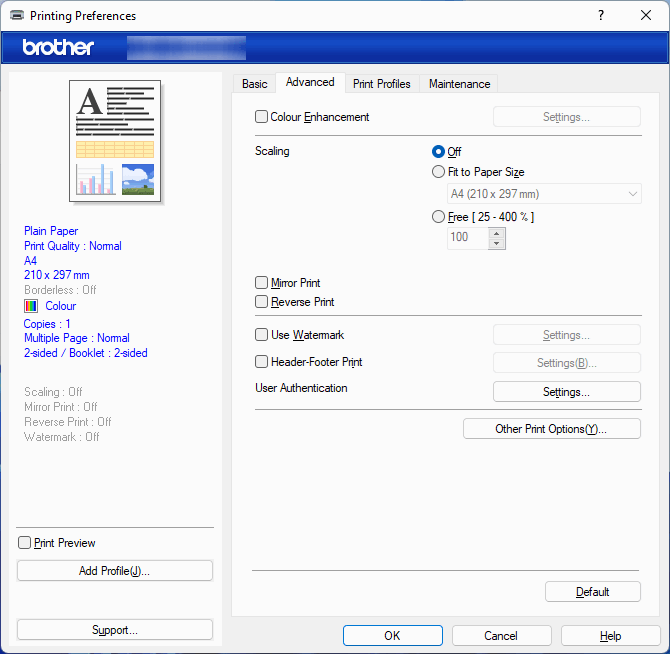Image resolution: width=670 pixels, height=654 pixels.
Task: Toggle the Print Preview checkbox
Action: [25, 543]
